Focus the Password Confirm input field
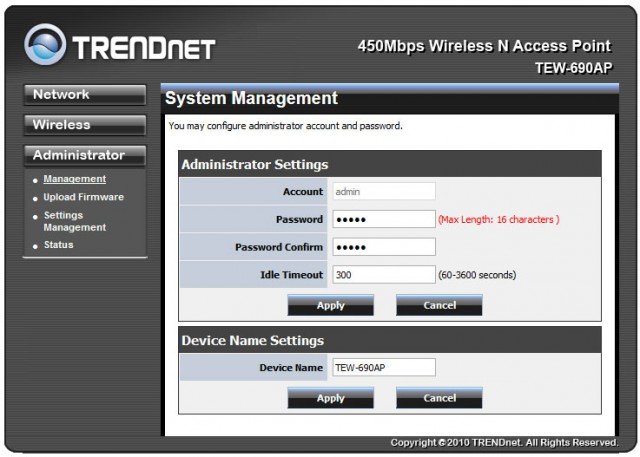Image resolution: width=640 pixels, height=457 pixels. (383, 247)
